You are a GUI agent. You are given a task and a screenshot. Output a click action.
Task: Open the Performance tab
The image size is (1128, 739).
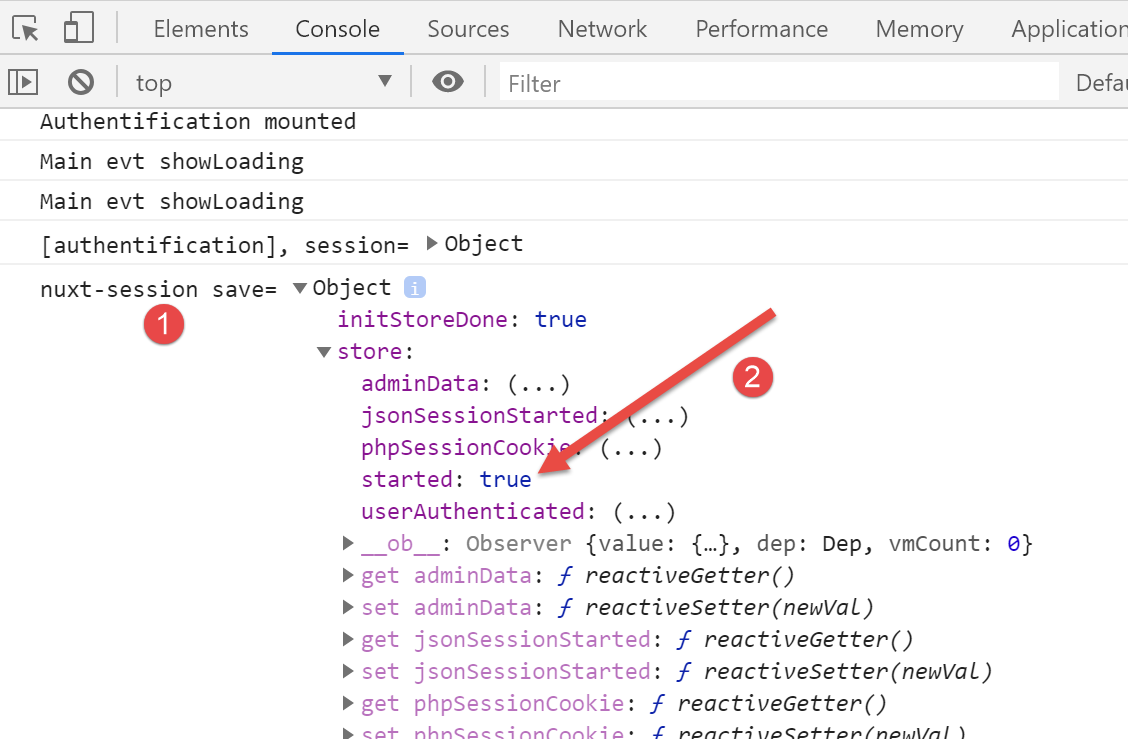pyautogui.click(x=761, y=29)
